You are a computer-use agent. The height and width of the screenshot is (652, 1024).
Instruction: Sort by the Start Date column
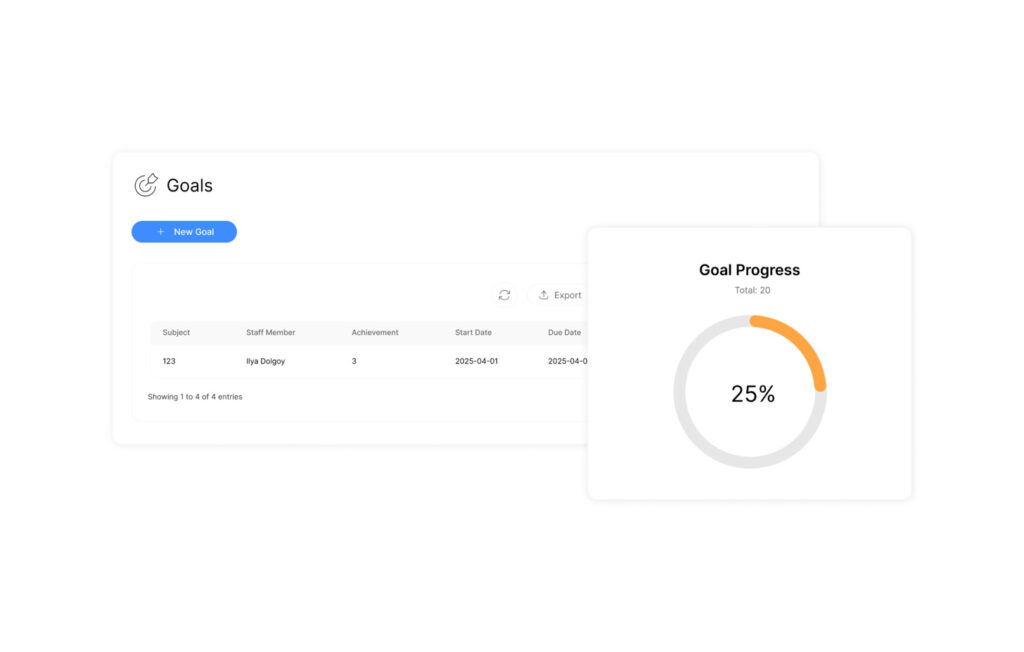(473, 332)
